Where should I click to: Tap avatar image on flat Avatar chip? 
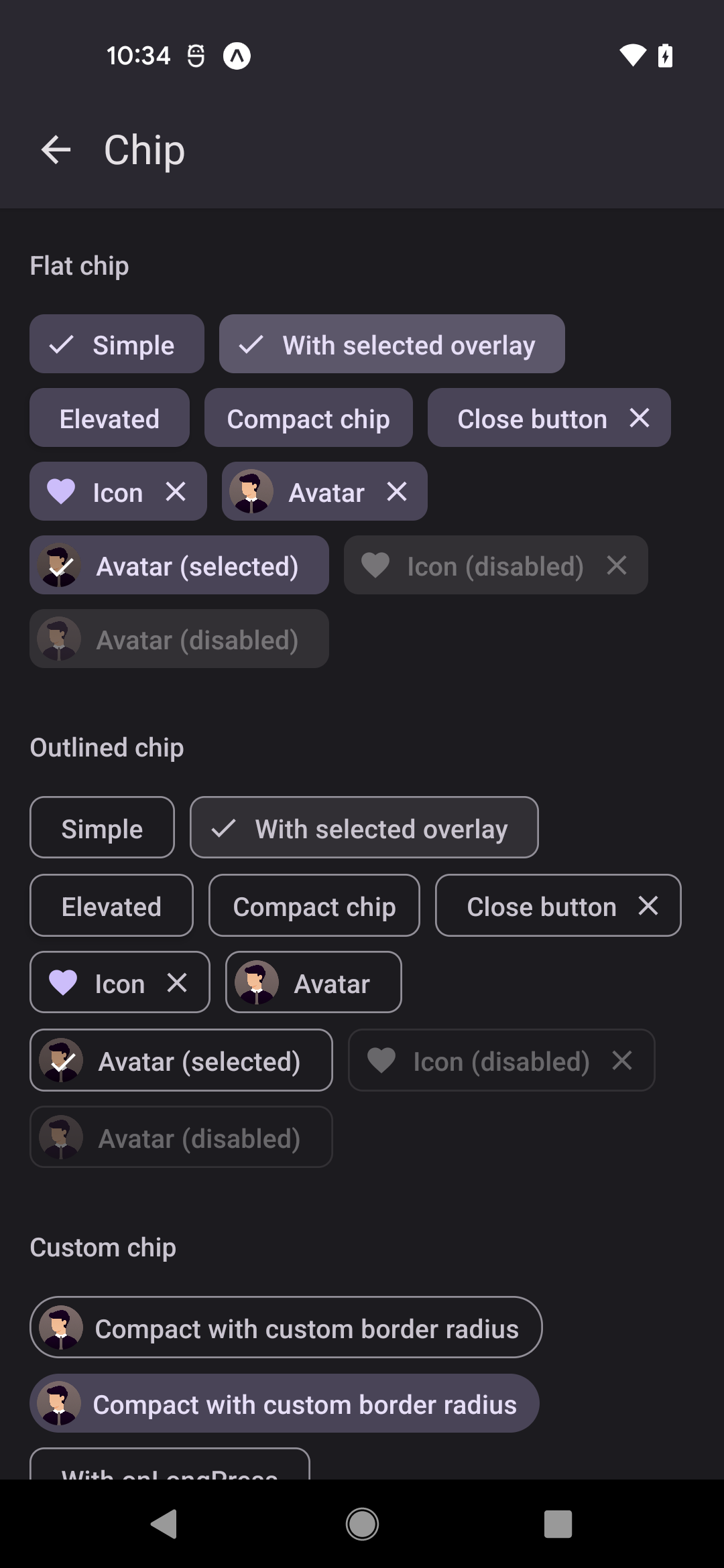pyautogui.click(x=251, y=492)
